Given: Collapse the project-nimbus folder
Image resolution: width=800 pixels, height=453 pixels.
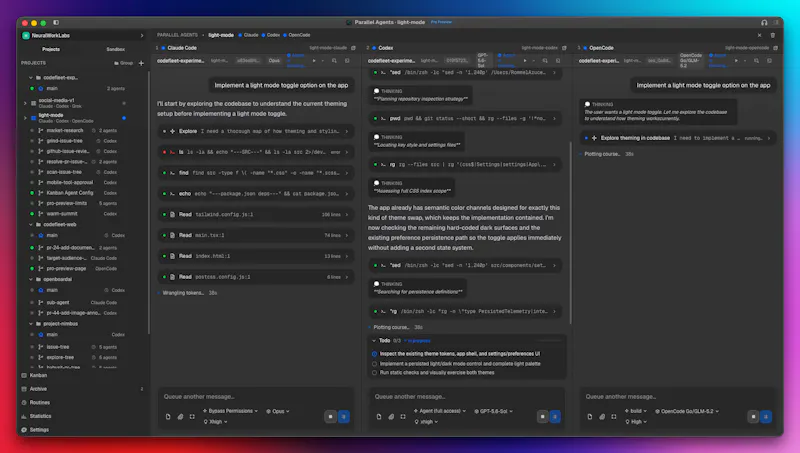Looking at the screenshot, I should (x=31, y=324).
